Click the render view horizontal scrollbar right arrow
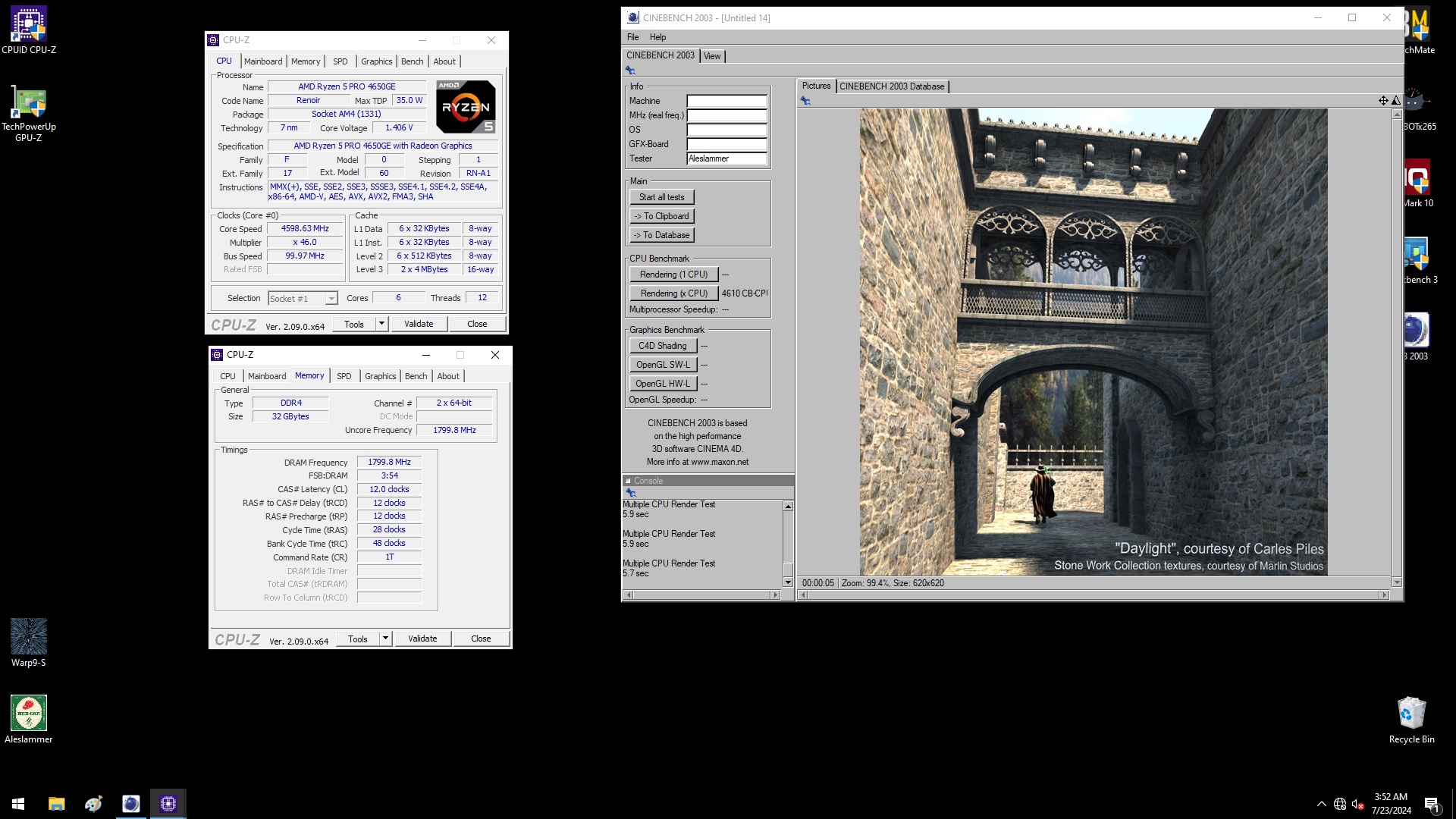The height and width of the screenshot is (819, 1456). 1384,595
